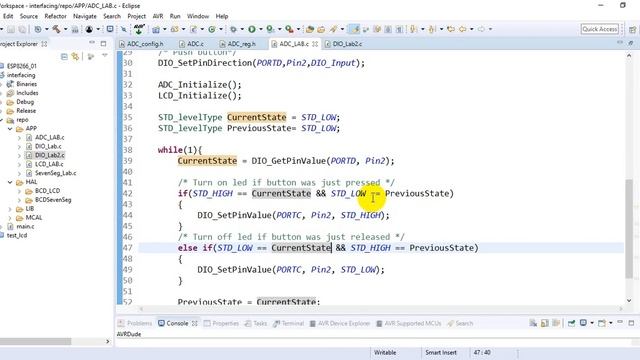Click the editor vertical scrollbar thumb
The height and width of the screenshot is (360, 640).
(x=629, y=229)
